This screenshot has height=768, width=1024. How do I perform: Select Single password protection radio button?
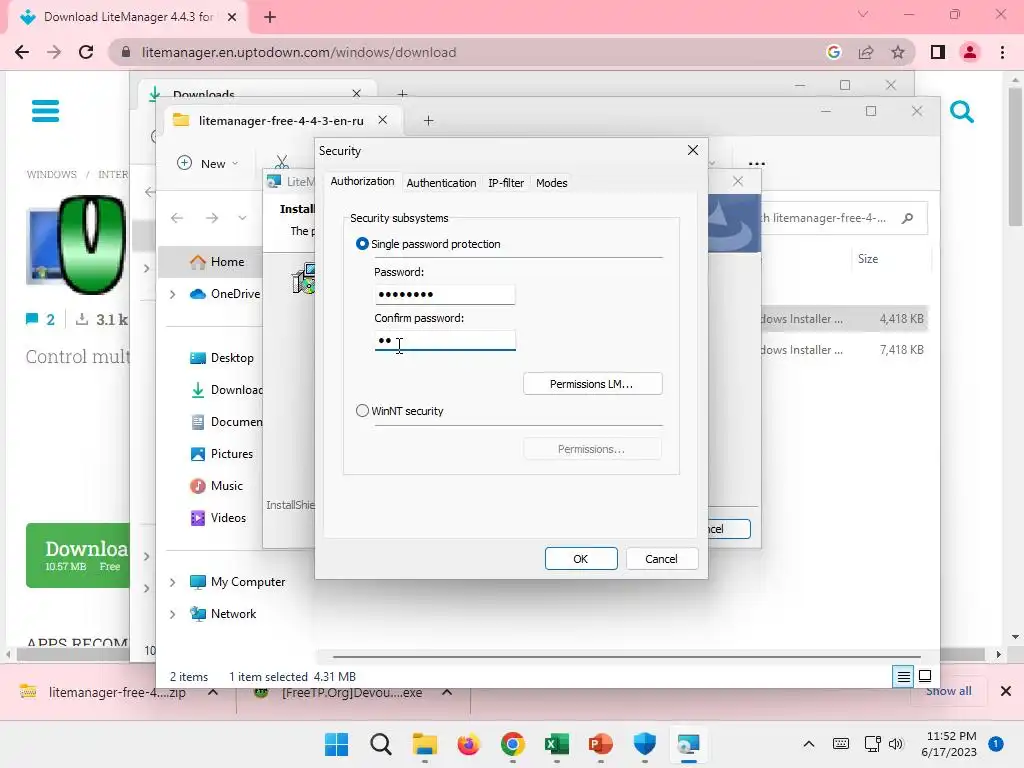pos(362,244)
